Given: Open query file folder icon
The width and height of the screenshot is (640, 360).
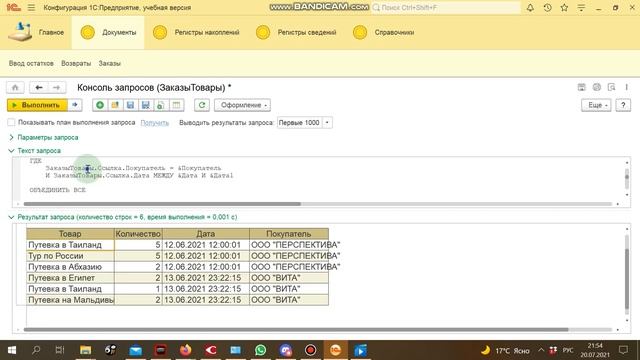Looking at the screenshot, I should tap(115, 105).
